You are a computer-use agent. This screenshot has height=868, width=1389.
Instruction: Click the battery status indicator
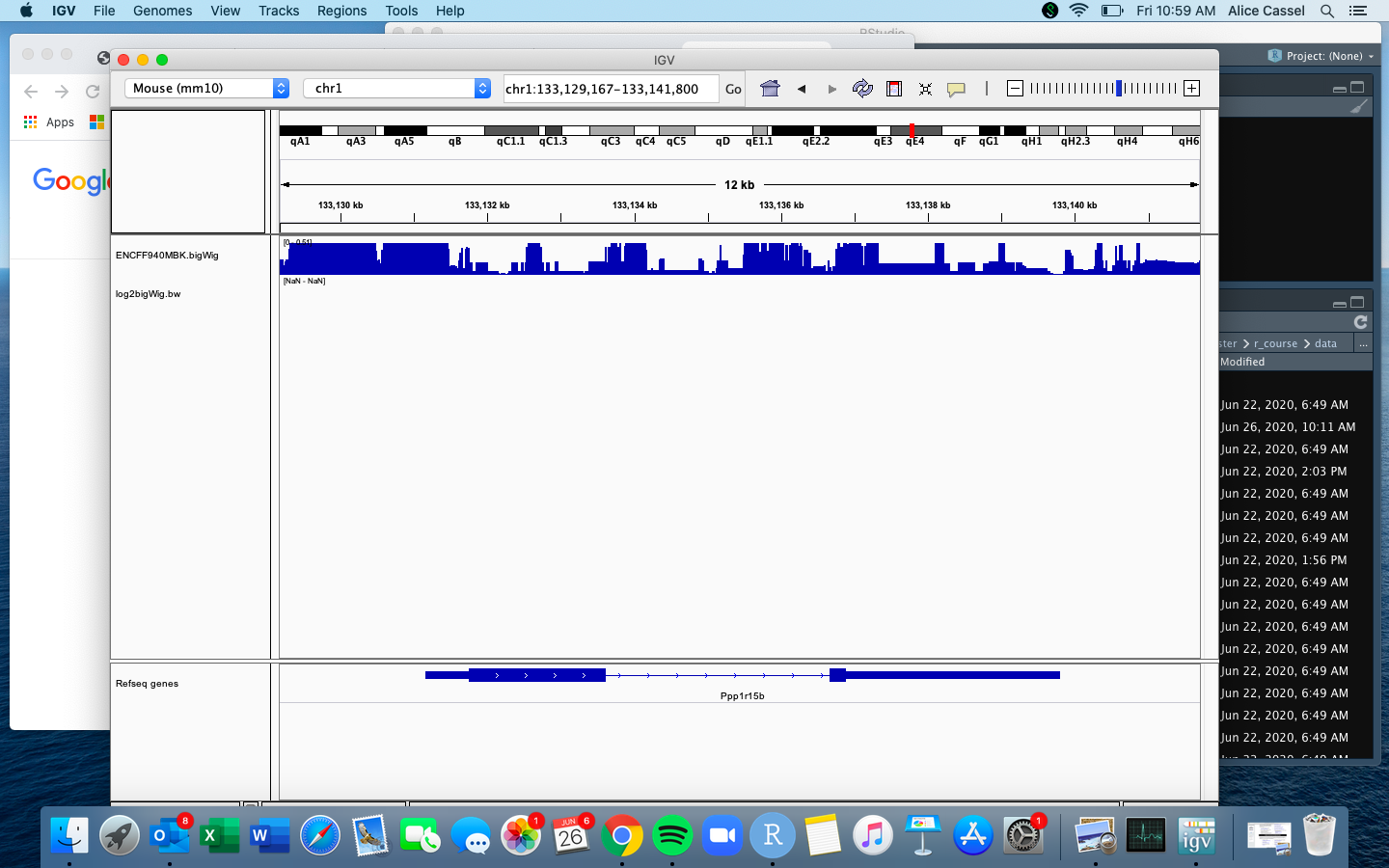point(1111,11)
